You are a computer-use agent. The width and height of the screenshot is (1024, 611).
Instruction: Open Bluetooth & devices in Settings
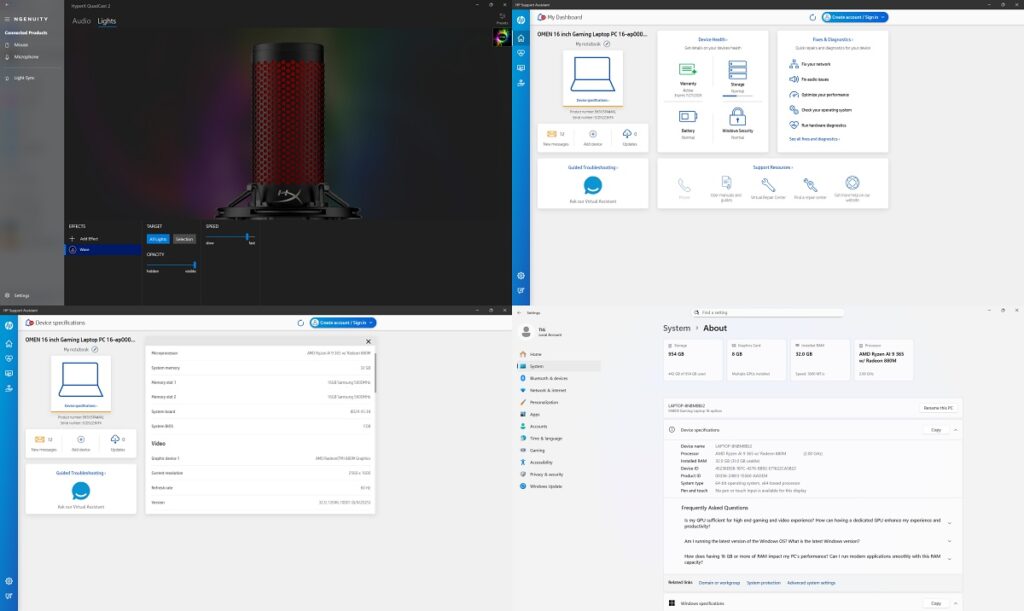pyautogui.click(x=549, y=378)
